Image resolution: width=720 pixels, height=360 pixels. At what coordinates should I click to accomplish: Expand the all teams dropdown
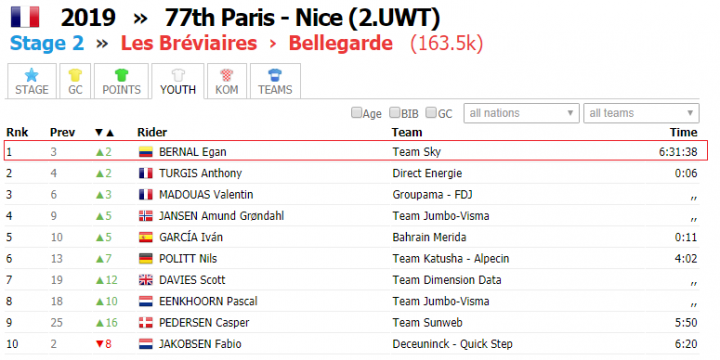coord(641,113)
